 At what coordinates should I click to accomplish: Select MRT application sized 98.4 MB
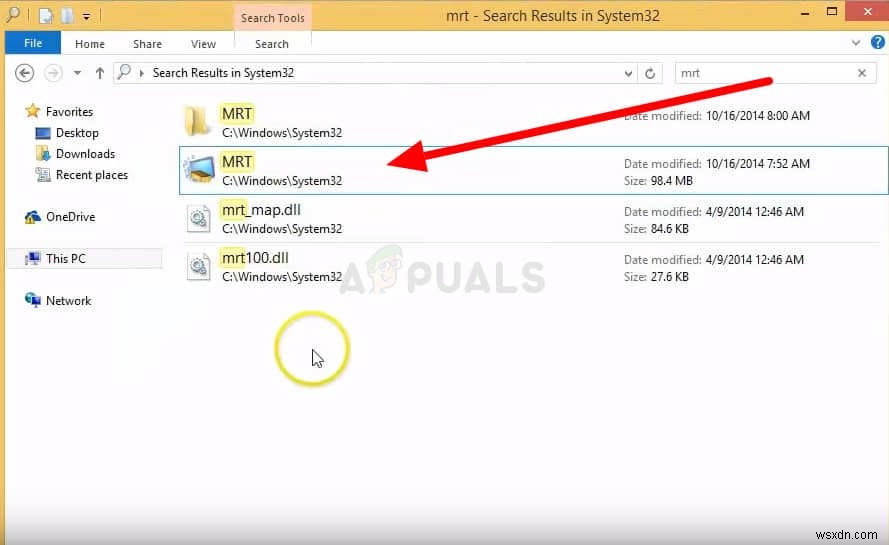pos(534,170)
